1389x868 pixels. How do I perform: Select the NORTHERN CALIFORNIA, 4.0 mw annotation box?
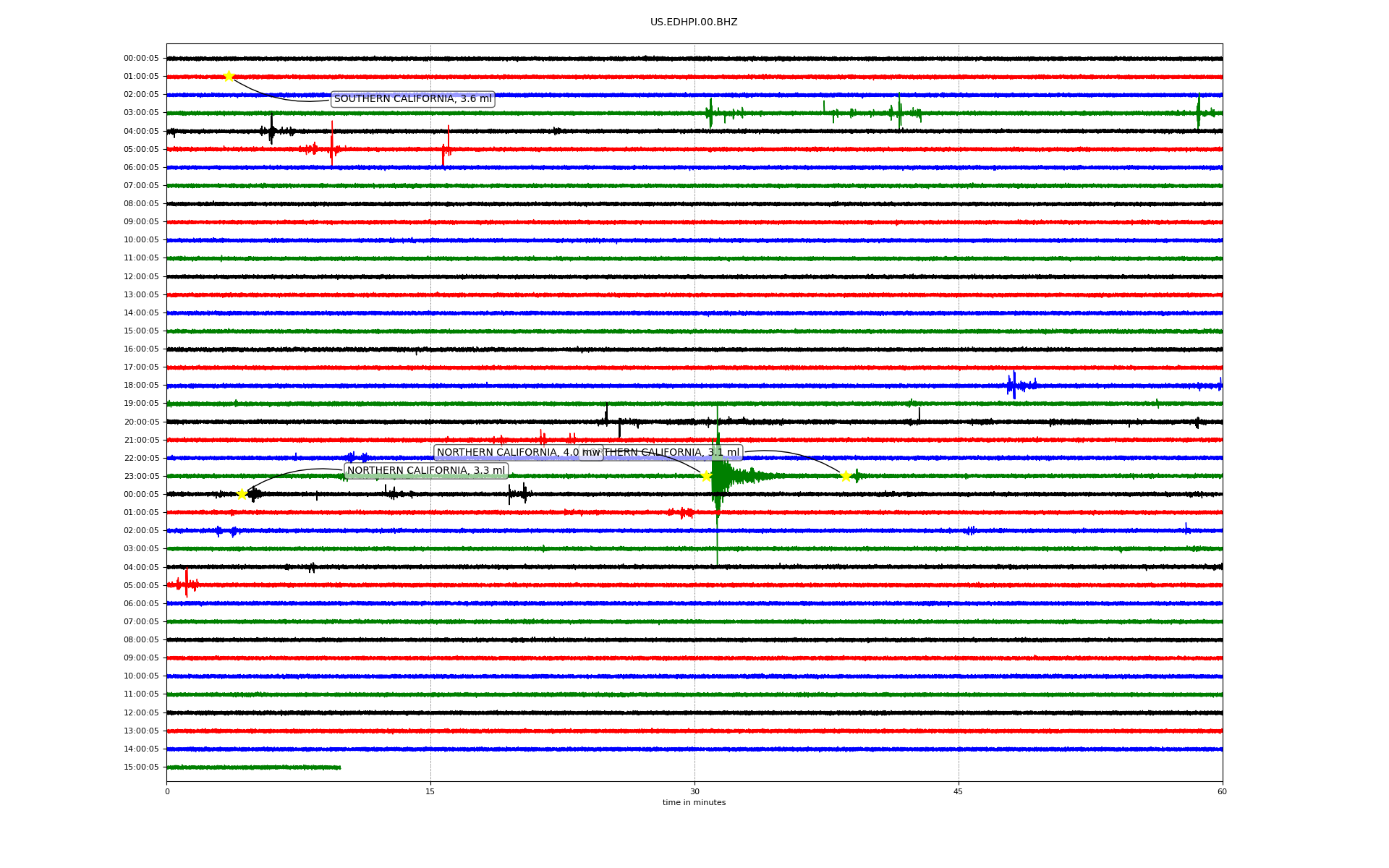(506, 453)
